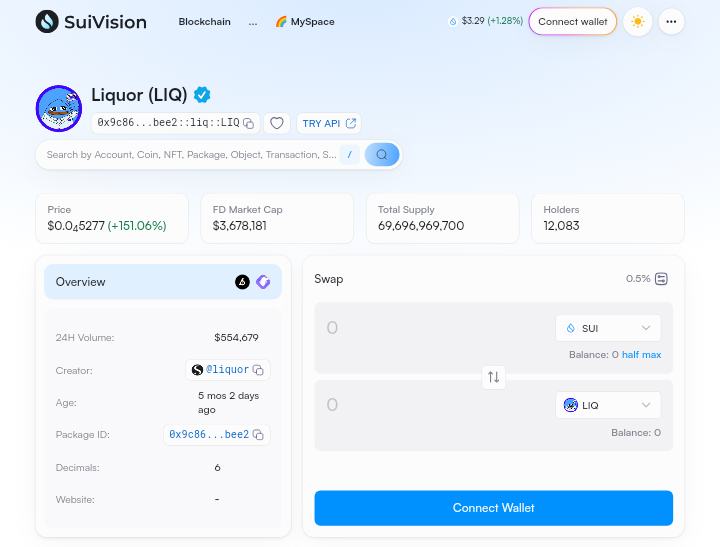Viewport: 720px width, 547px height.
Task: Click the slash shortcut key hint
Action: tap(349, 155)
